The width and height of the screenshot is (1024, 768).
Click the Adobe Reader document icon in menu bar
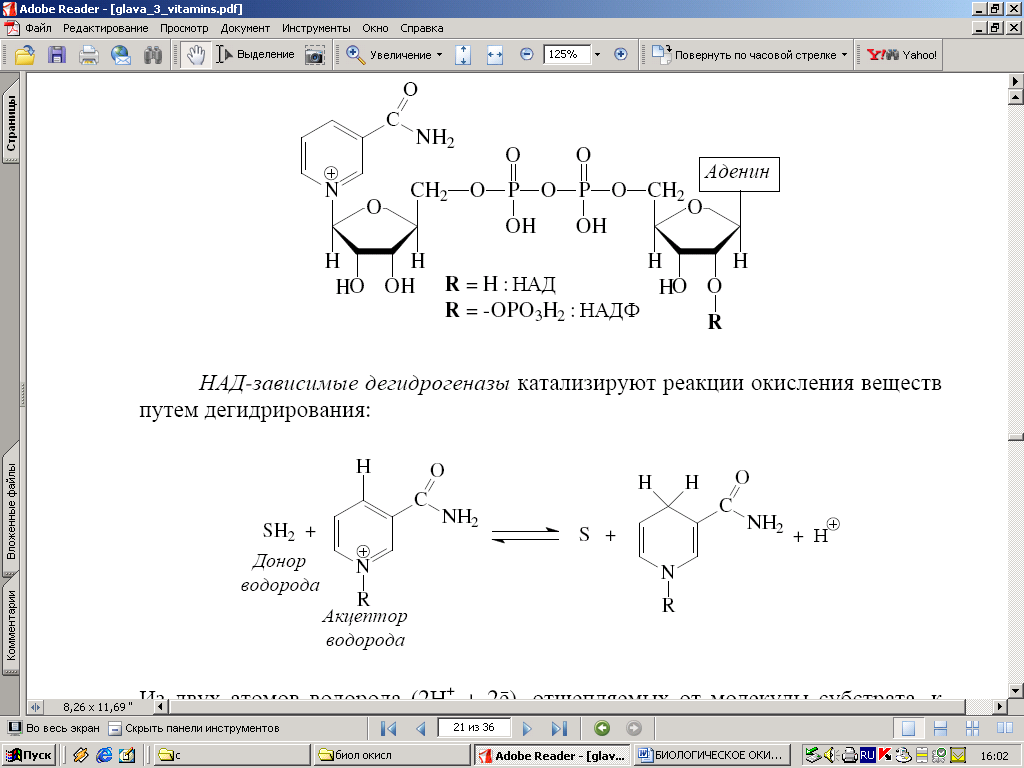(12, 28)
